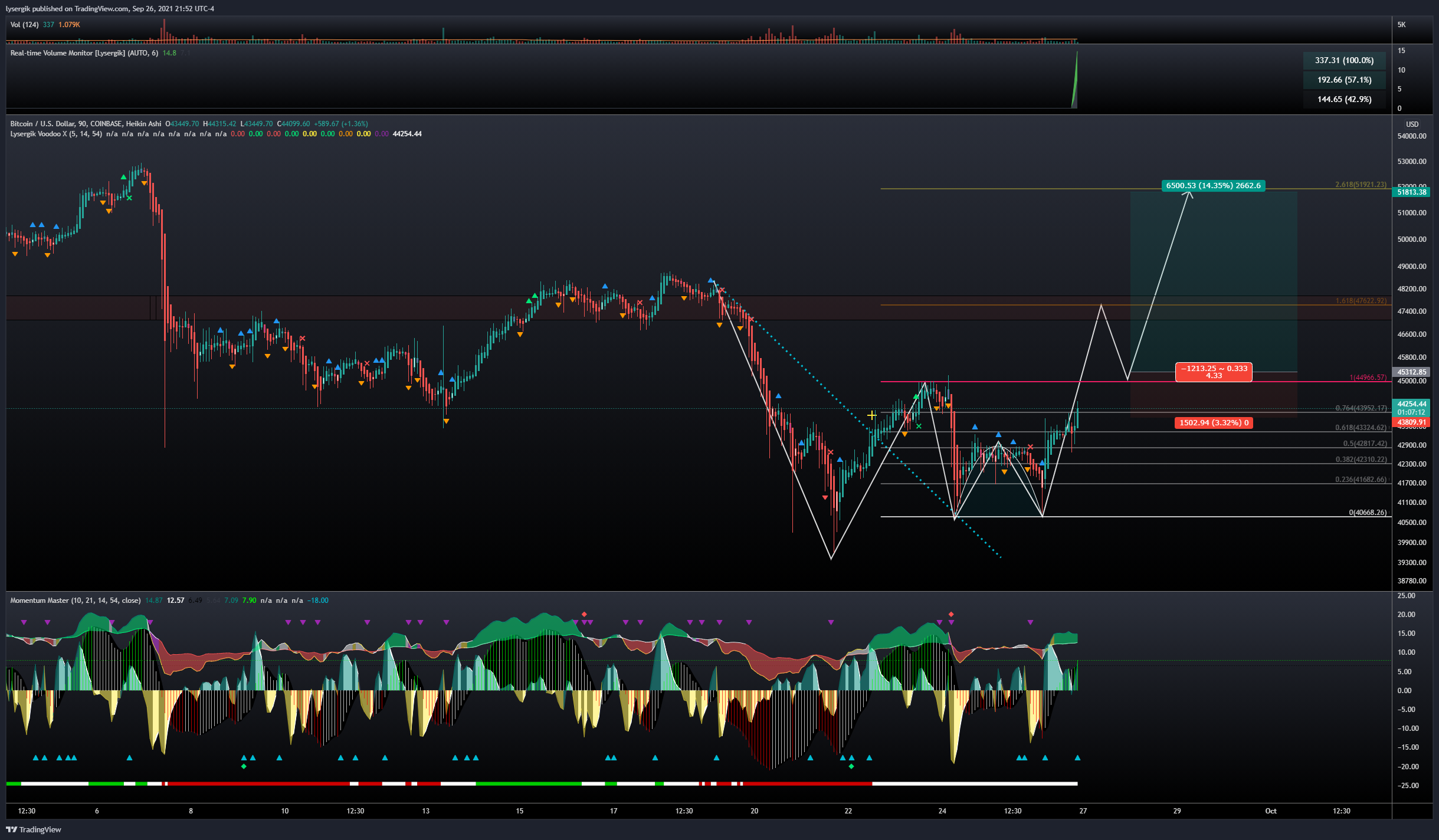Viewport: 1439px width, 840px height.
Task: Click the red 43809.91 price axis label
Action: (1411, 422)
